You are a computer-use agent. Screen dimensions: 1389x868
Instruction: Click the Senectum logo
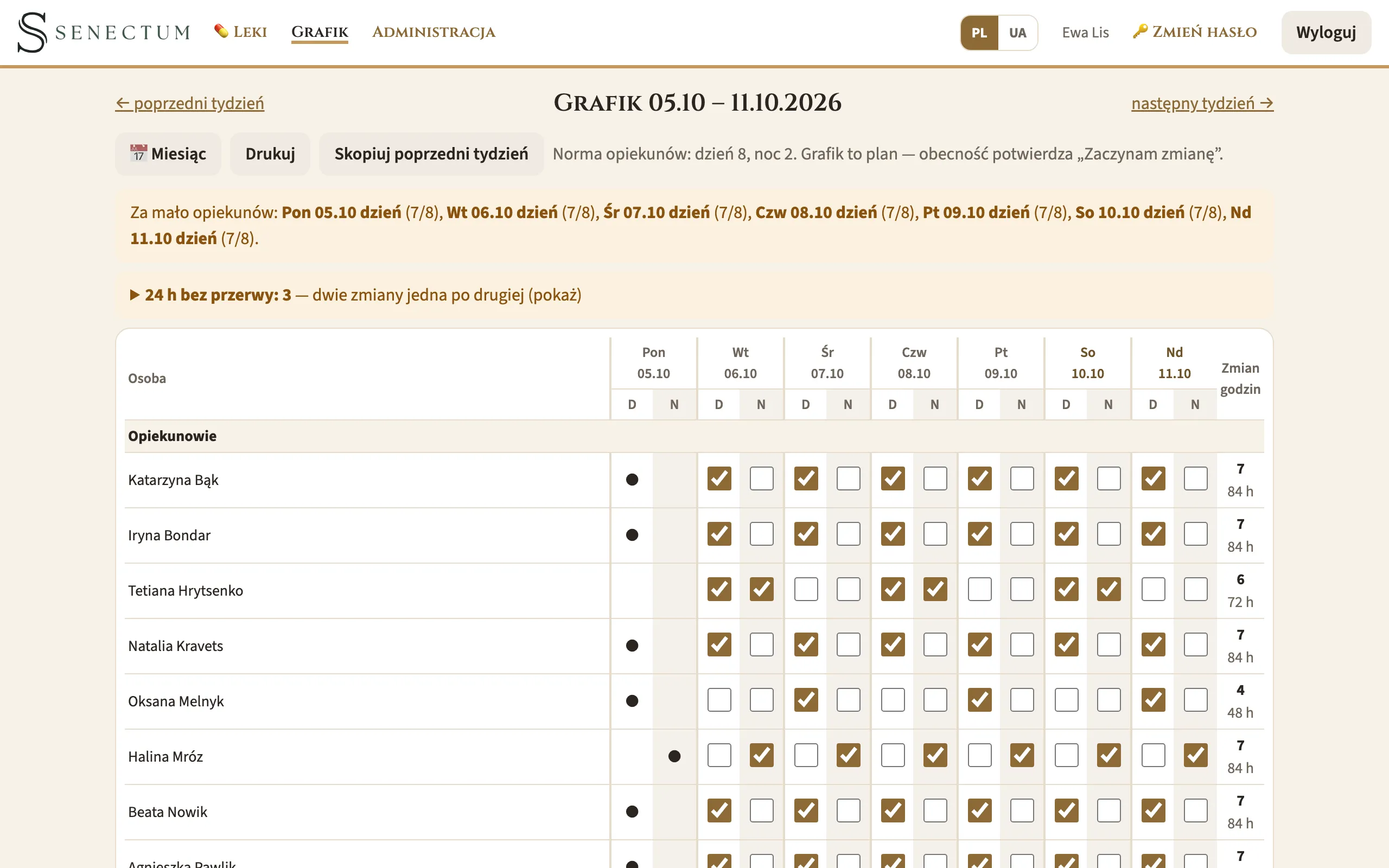[104, 32]
